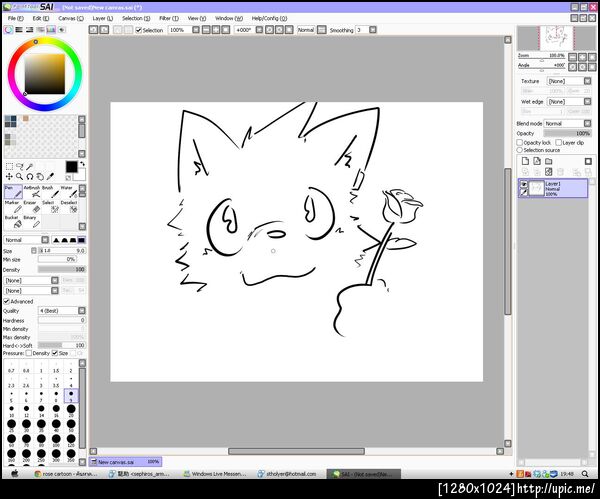Create a new normal layer
The image size is (600, 499).
[525, 161]
